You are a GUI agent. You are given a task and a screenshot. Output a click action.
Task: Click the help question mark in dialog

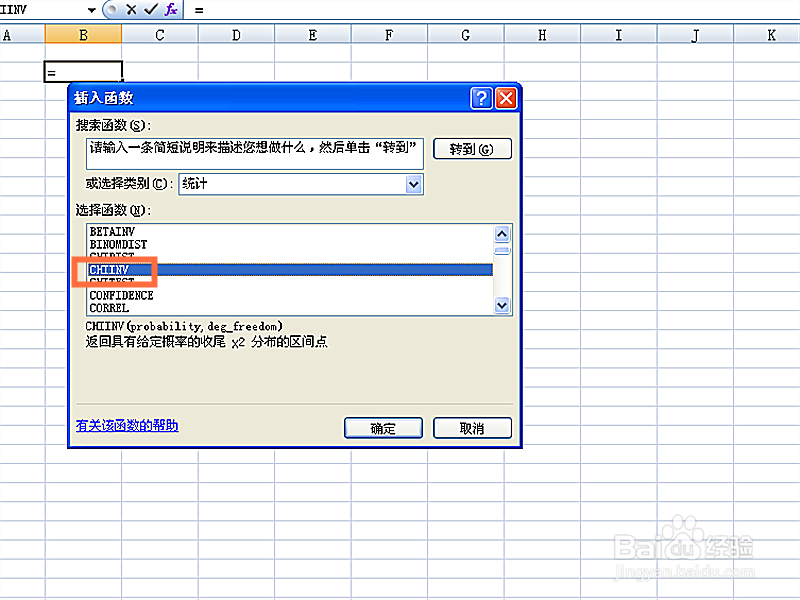coord(481,98)
